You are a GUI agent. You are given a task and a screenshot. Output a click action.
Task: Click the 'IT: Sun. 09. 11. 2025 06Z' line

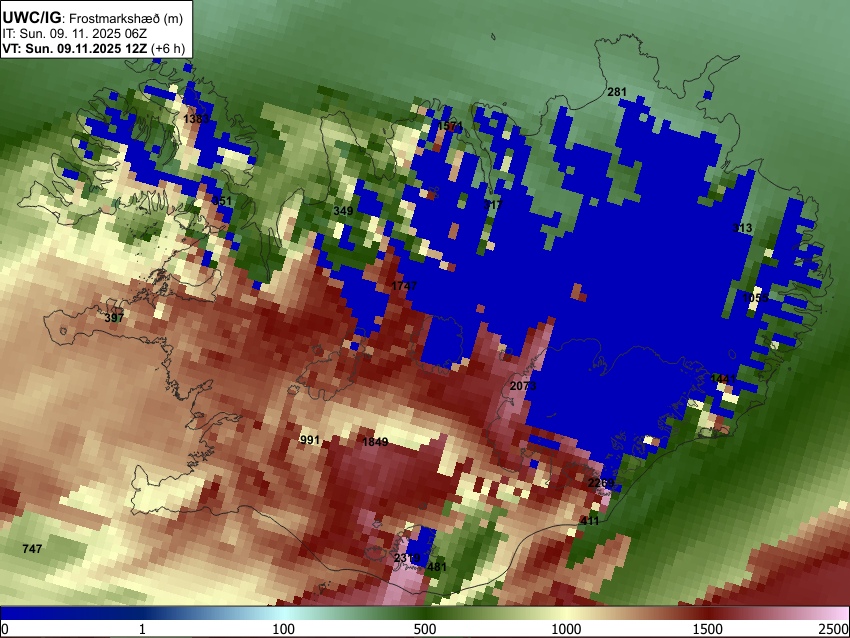[x=74, y=34]
